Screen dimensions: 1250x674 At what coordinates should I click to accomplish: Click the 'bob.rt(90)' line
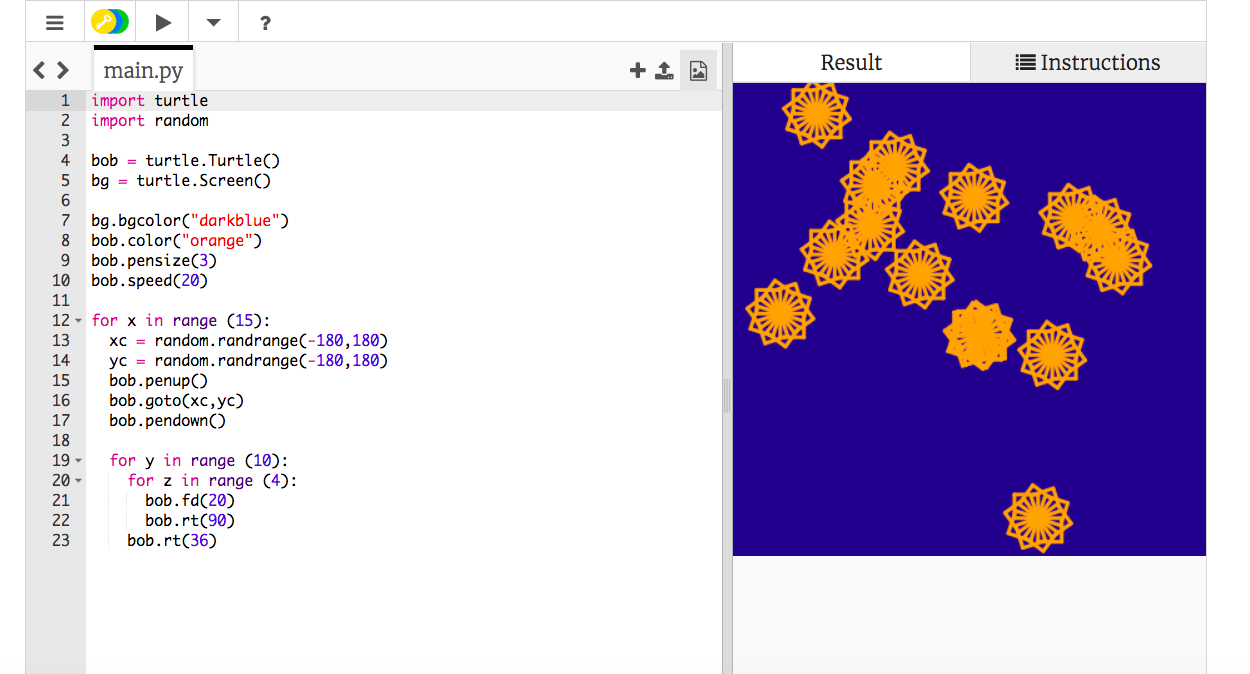tap(190, 520)
